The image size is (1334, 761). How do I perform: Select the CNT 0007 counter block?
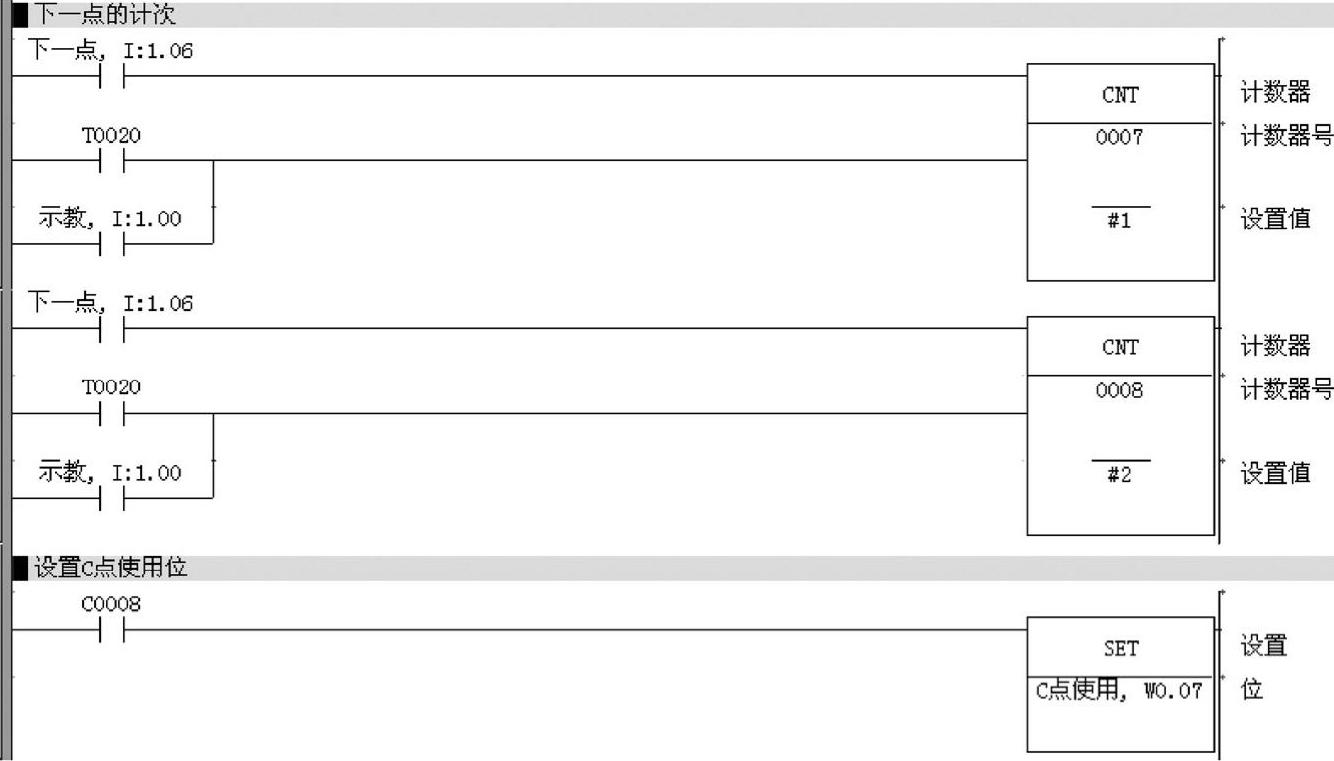coord(1120,172)
